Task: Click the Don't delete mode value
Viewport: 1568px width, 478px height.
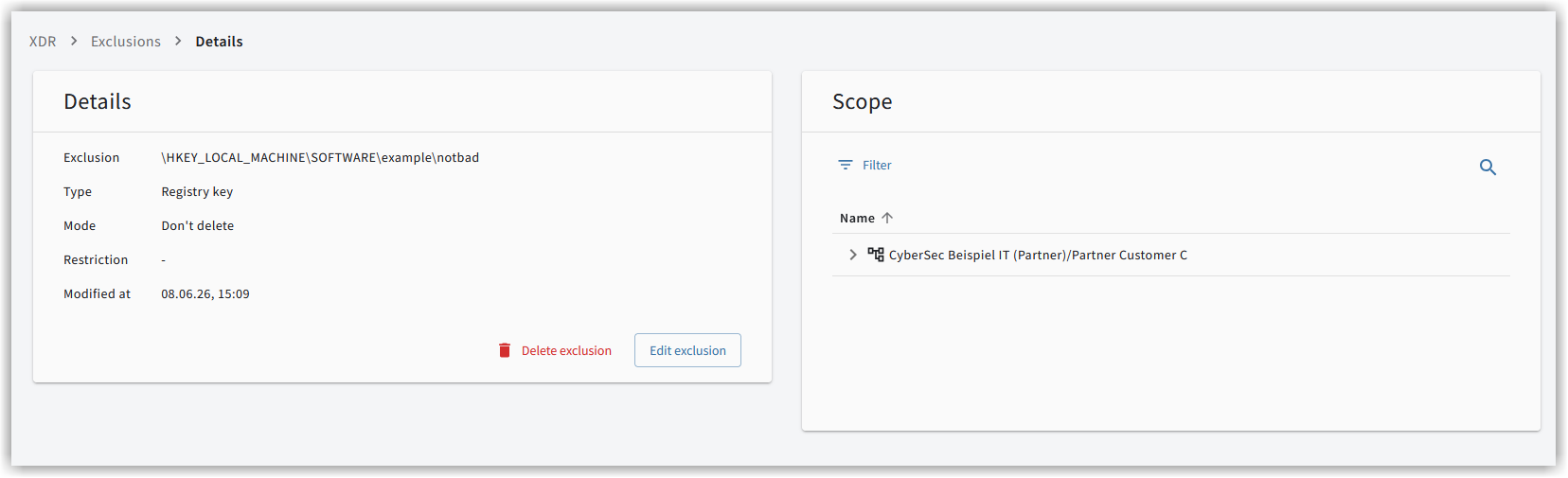Action: click(x=197, y=225)
